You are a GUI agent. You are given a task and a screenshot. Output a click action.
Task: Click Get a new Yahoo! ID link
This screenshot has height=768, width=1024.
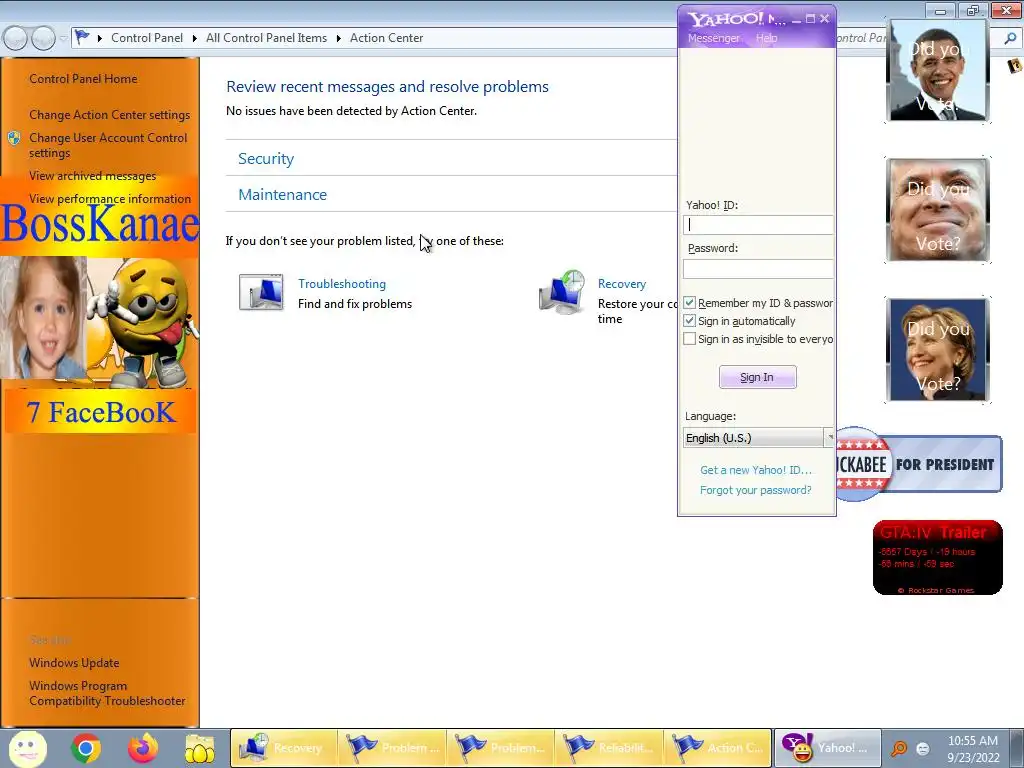pos(756,470)
